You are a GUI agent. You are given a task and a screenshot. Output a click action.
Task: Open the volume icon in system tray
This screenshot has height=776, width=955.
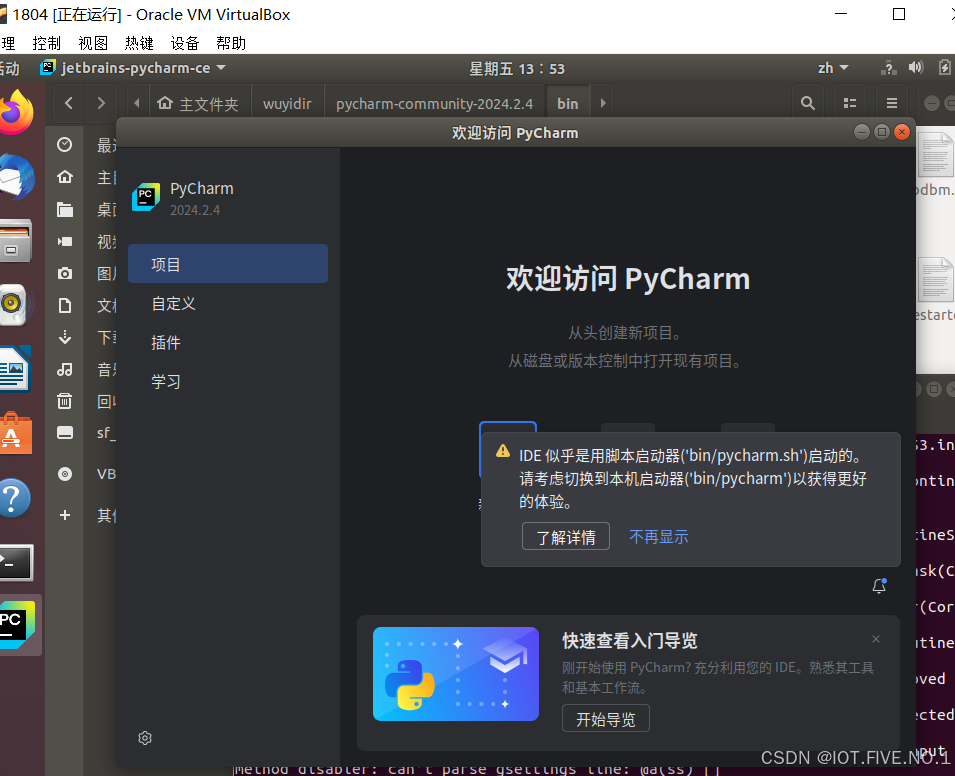click(915, 68)
